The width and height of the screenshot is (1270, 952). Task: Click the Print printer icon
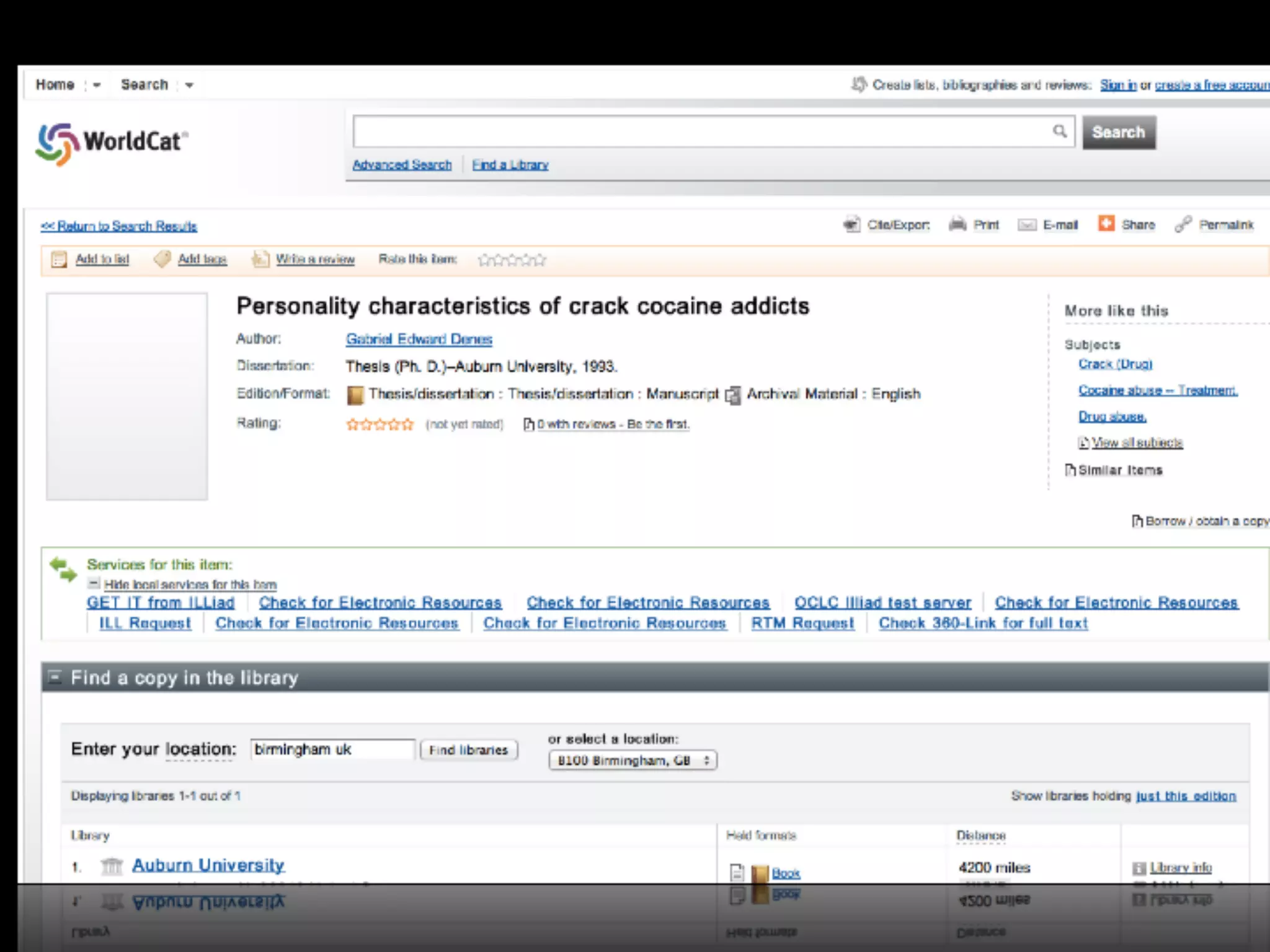958,224
